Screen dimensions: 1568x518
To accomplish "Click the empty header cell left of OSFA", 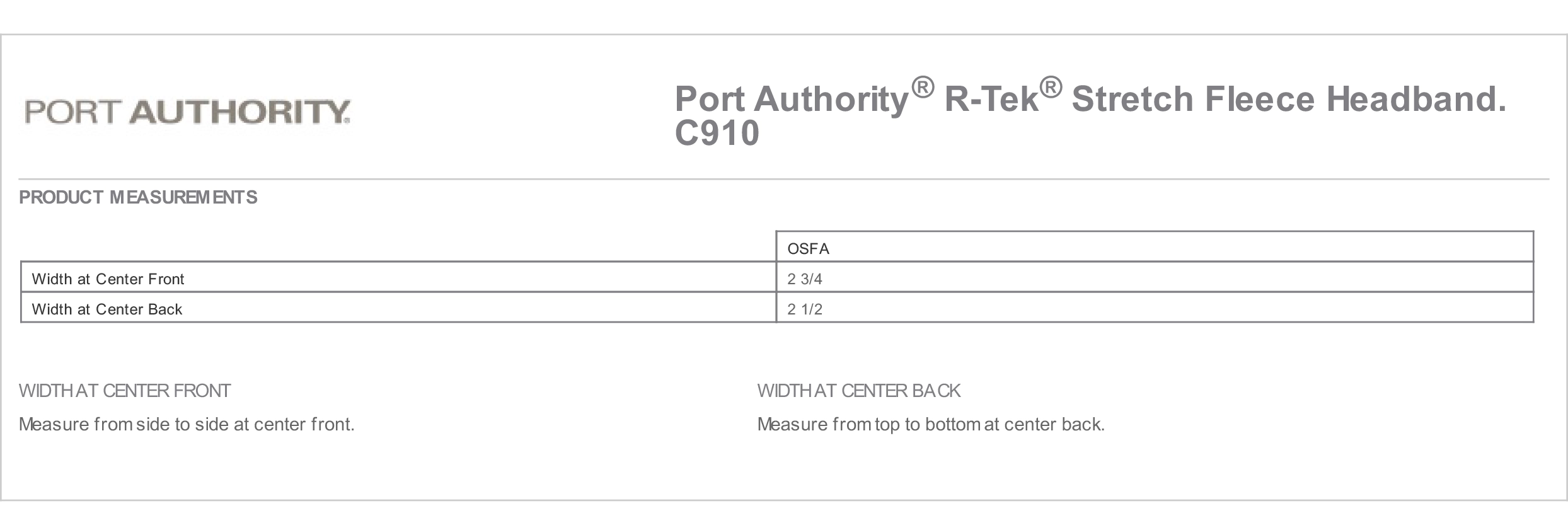I will (398, 247).
